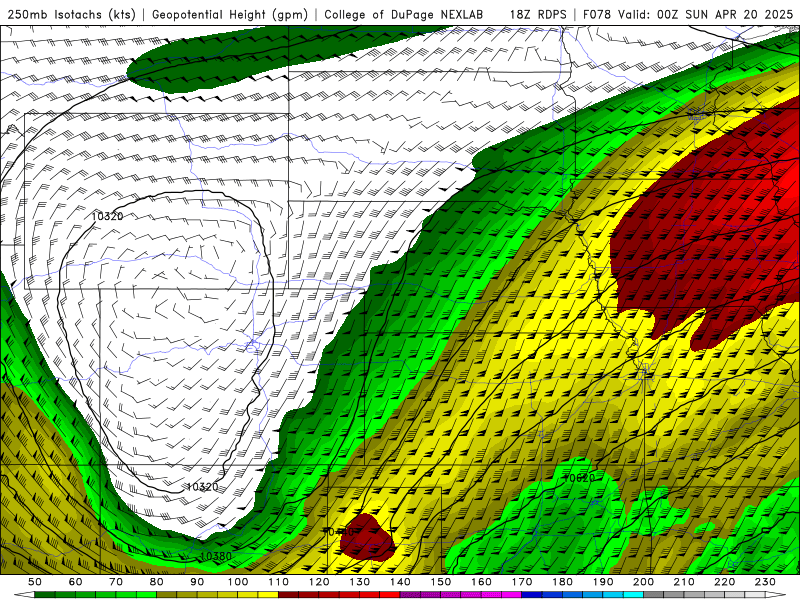800x600 pixels.
Task: Click the '110' value on the color scale
Action: 279,582
